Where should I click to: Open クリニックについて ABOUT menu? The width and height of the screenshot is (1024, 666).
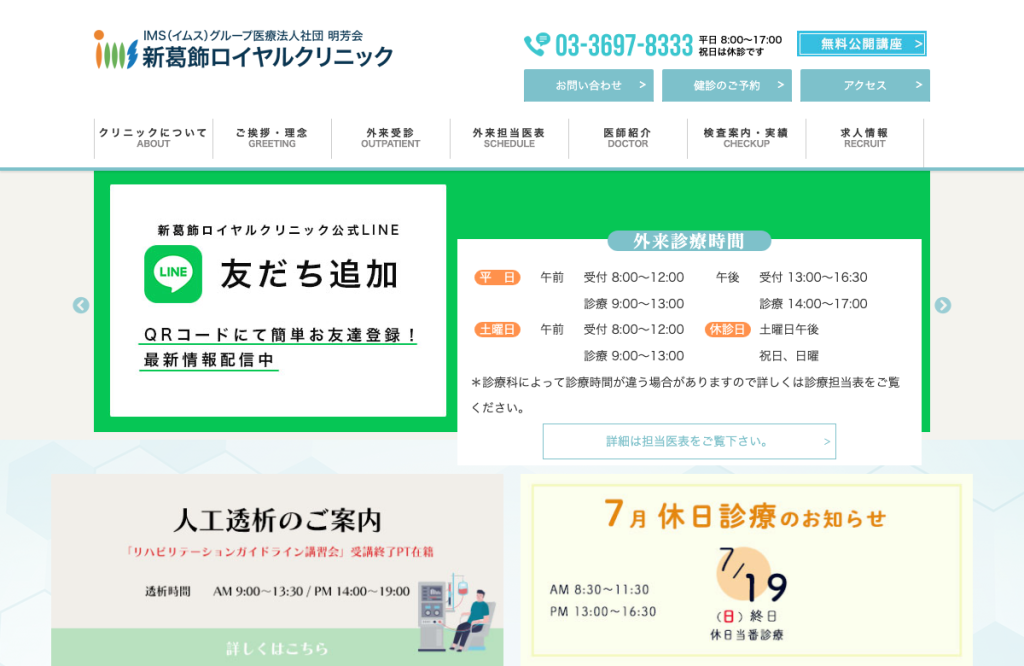(x=153, y=138)
